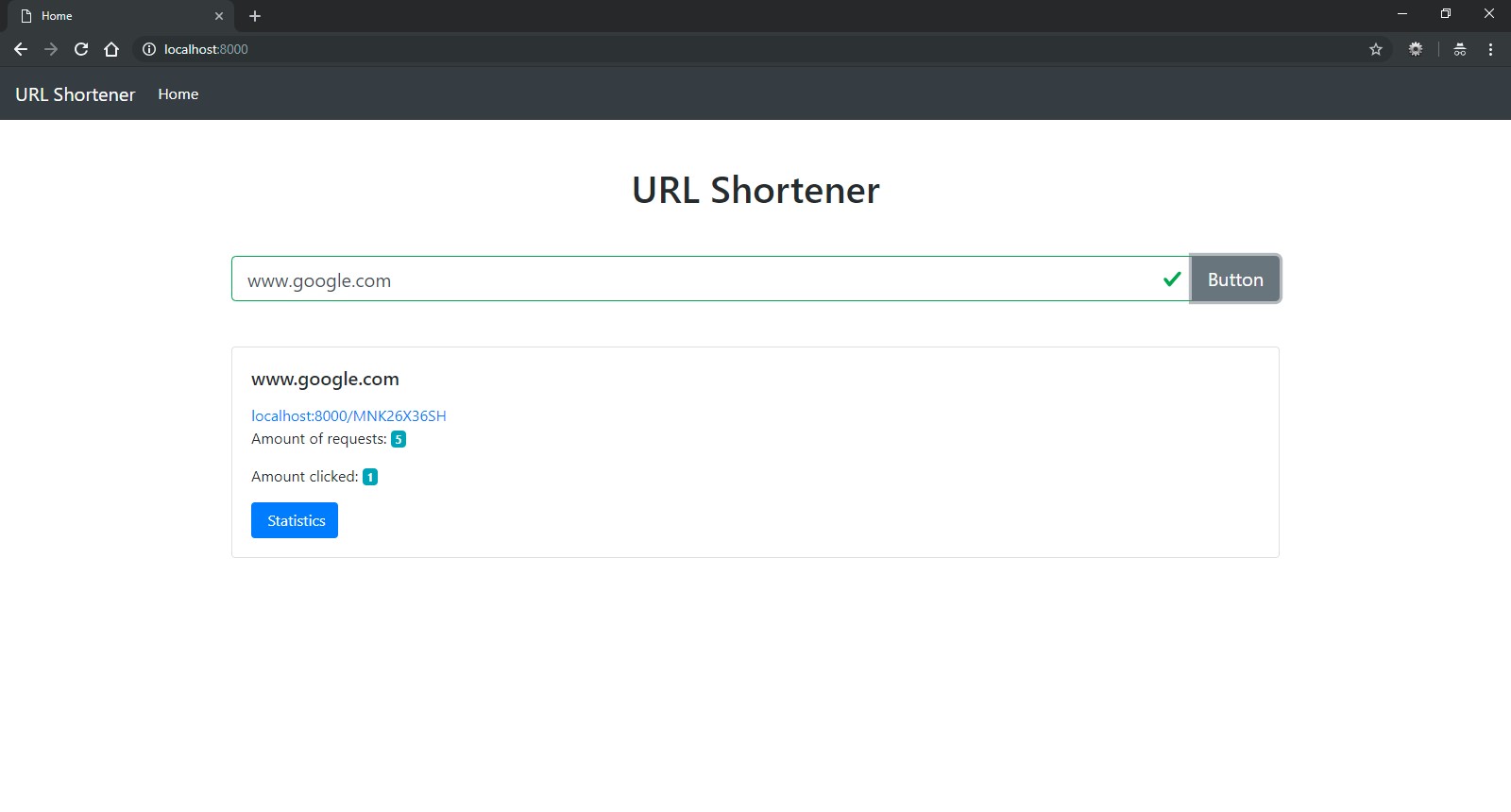Viewport: 1511px width, 812px height.
Task: Go back using the browser back arrow
Action: point(21,49)
